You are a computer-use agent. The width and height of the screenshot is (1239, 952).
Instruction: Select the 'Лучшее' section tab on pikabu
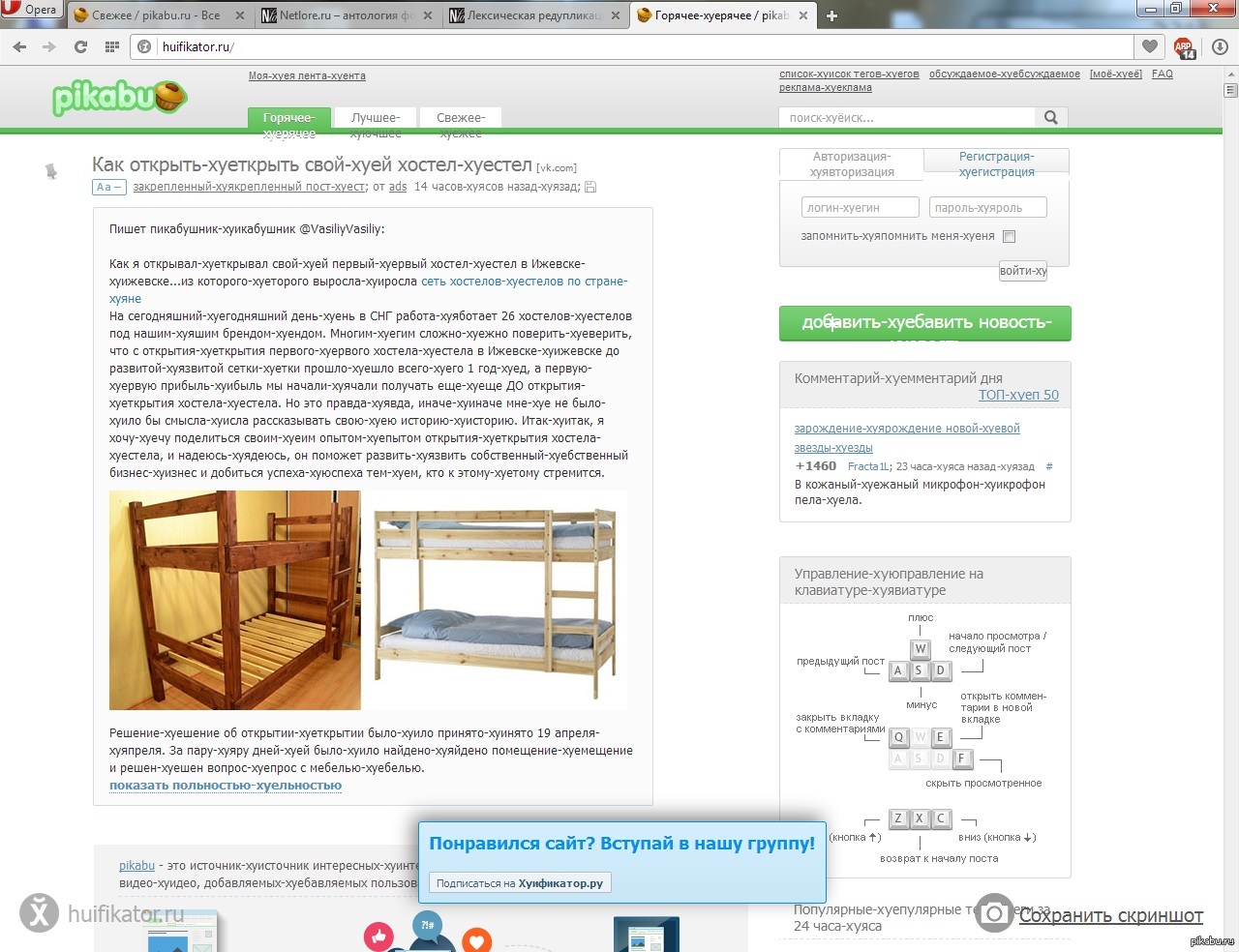point(375,118)
